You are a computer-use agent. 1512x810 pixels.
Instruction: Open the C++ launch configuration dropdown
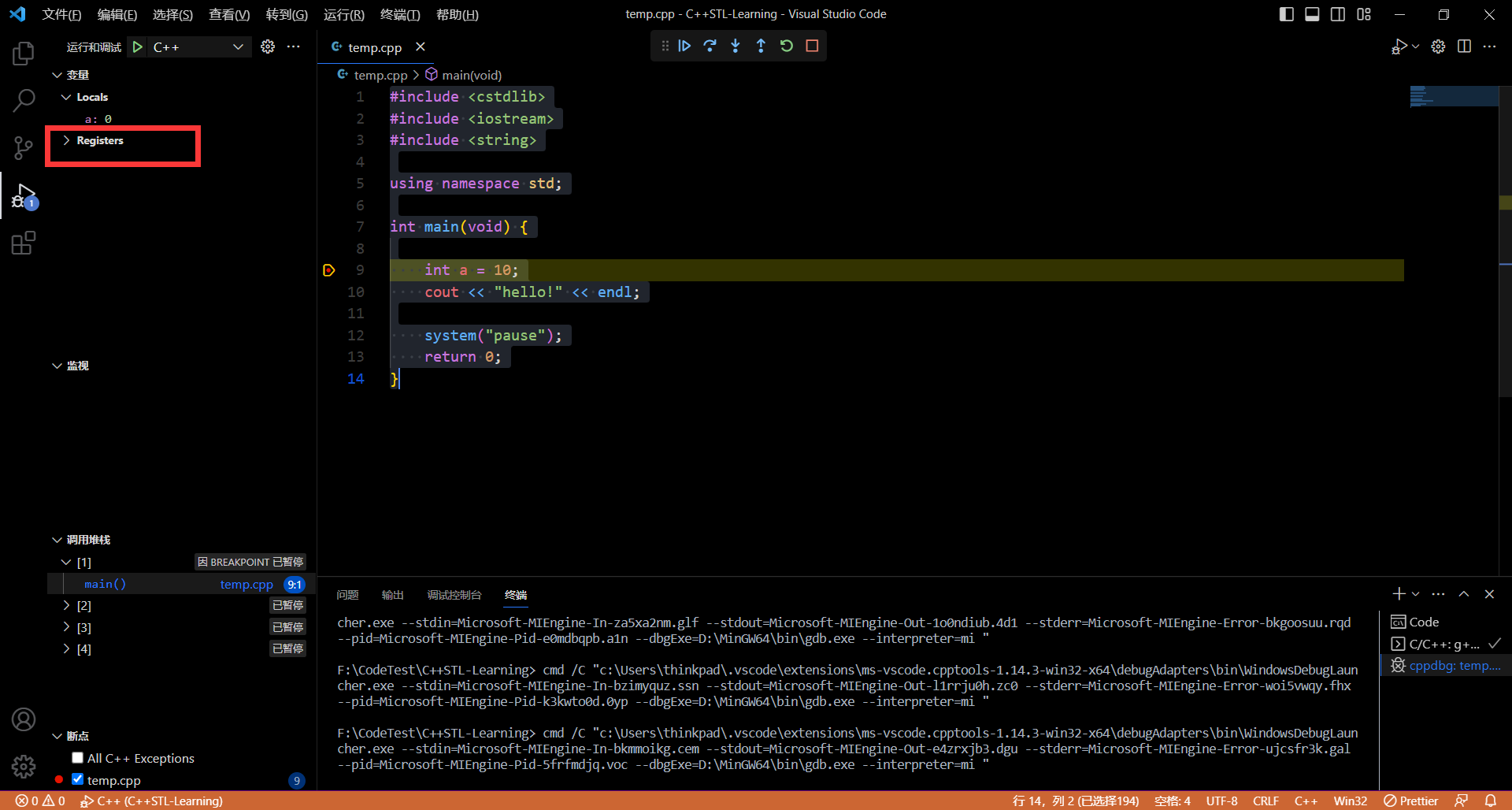(238, 47)
